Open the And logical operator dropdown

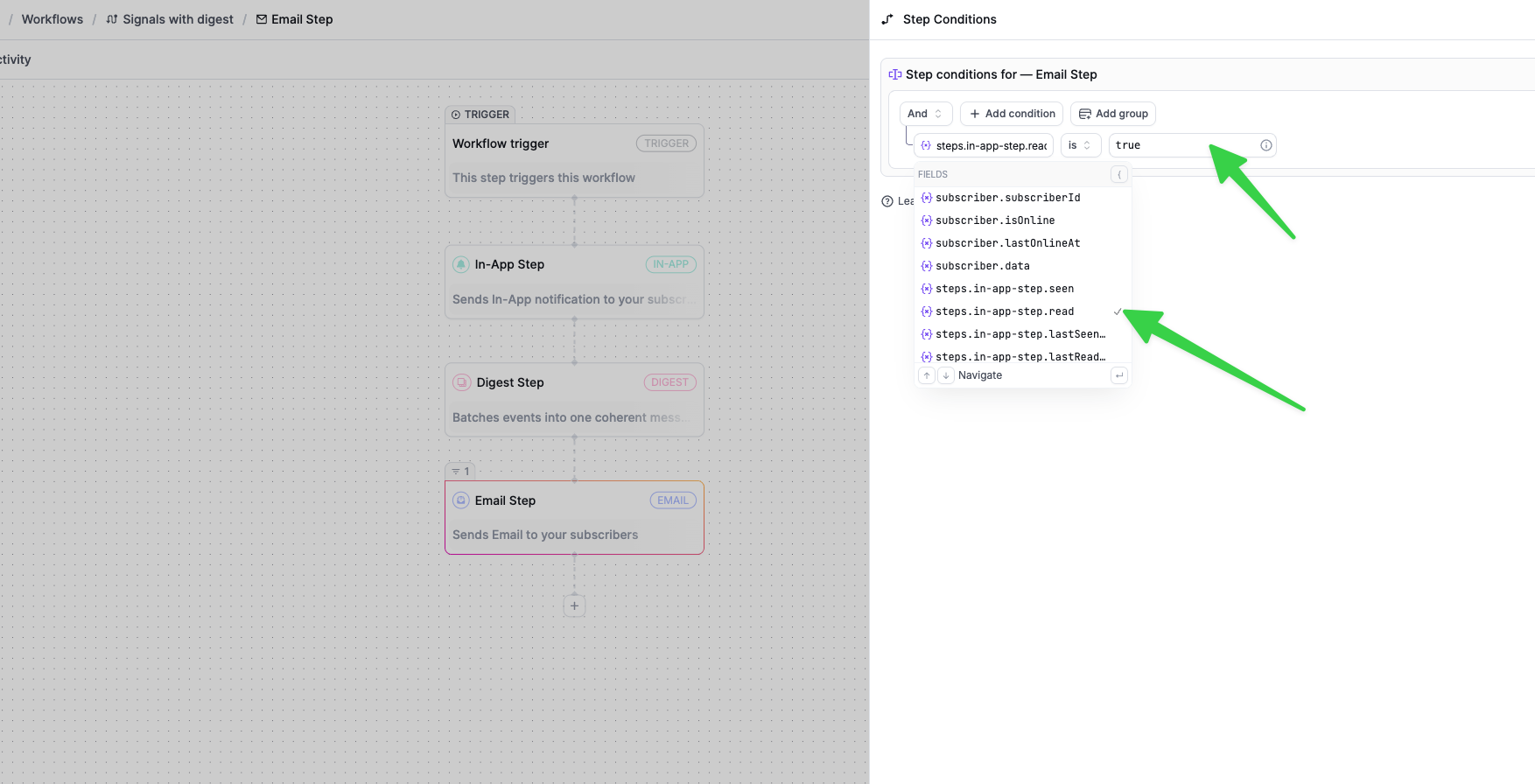925,114
